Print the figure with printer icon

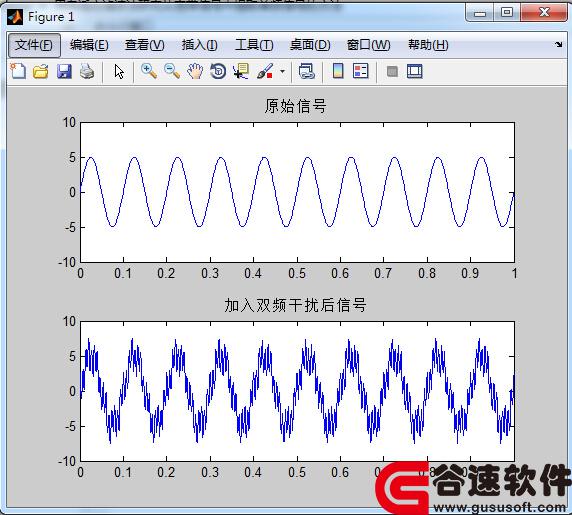click(87, 71)
